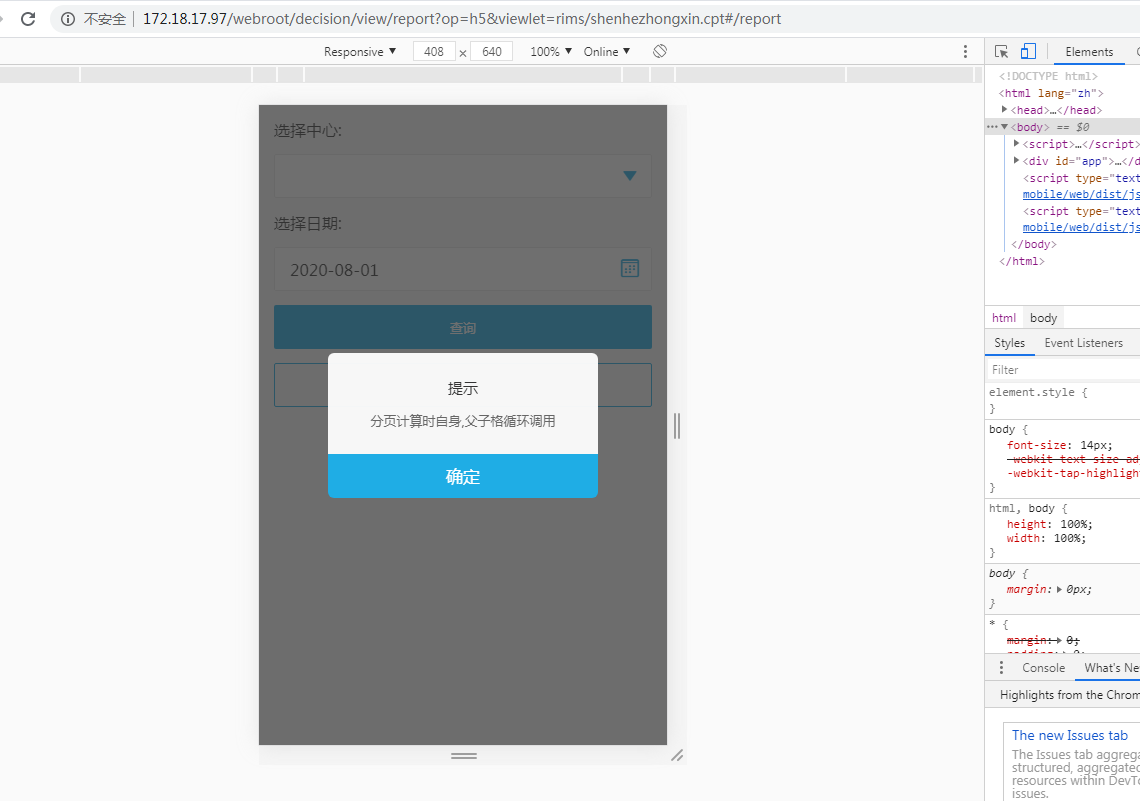
Task: Click the 查询 query button
Action: [x=463, y=327]
